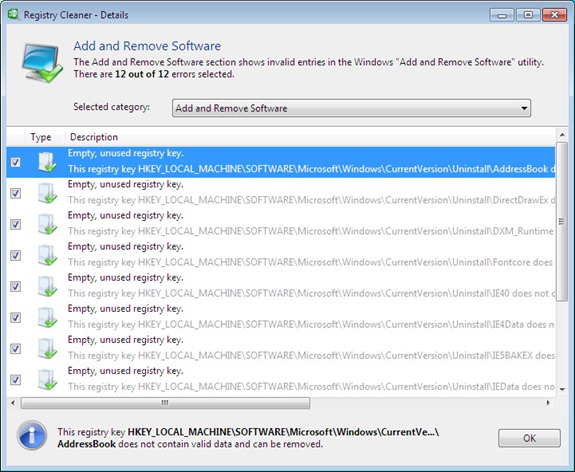The image size is (575, 472).
Task: Click the Registry Cleaner title bar icon
Action: pyautogui.click(x=14, y=15)
